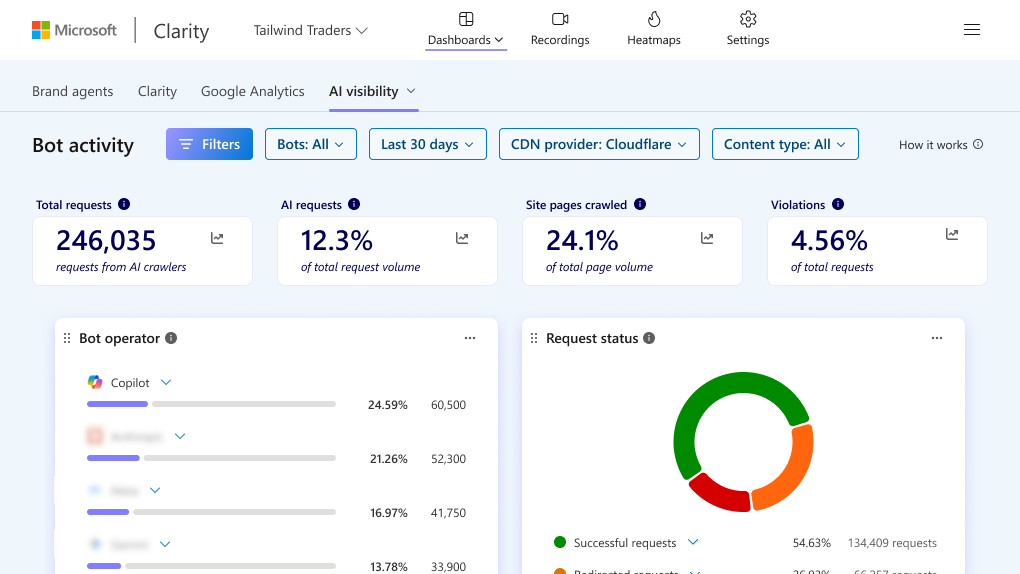This screenshot has width=1020, height=574.
Task: Expand Successful requests details
Action: 693,542
